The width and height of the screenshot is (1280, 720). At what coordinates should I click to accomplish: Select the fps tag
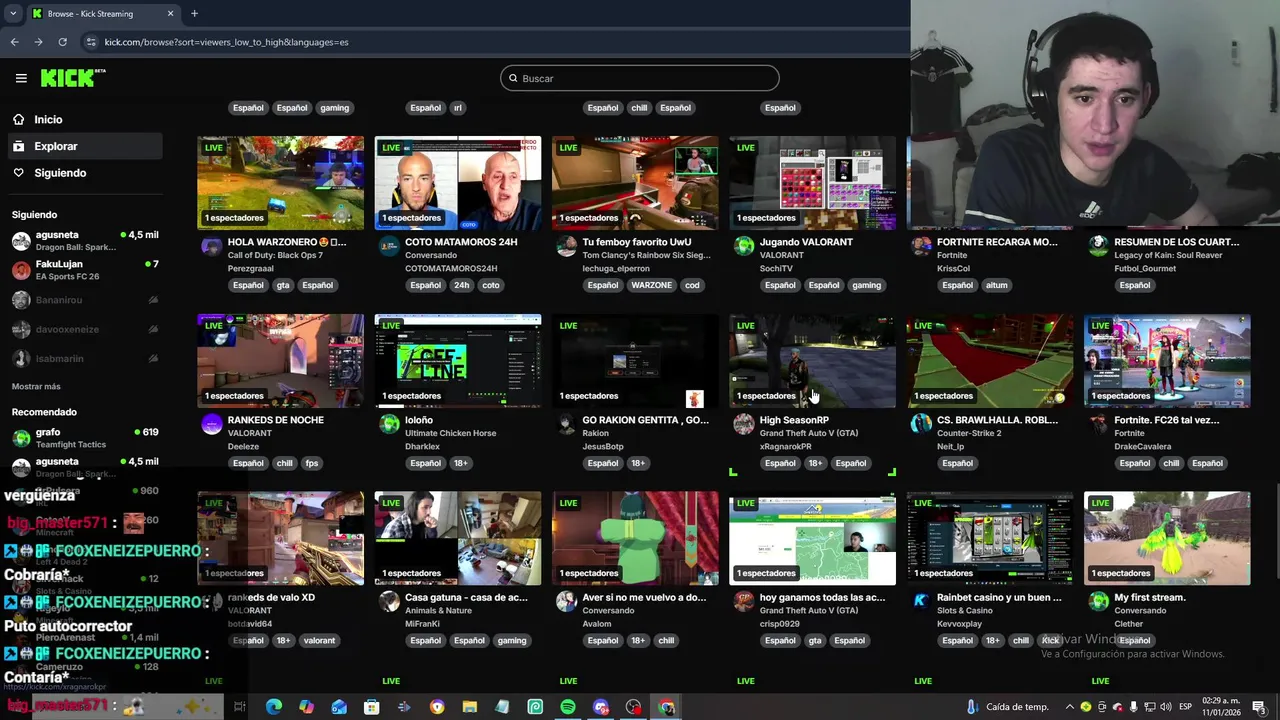tap(312, 463)
